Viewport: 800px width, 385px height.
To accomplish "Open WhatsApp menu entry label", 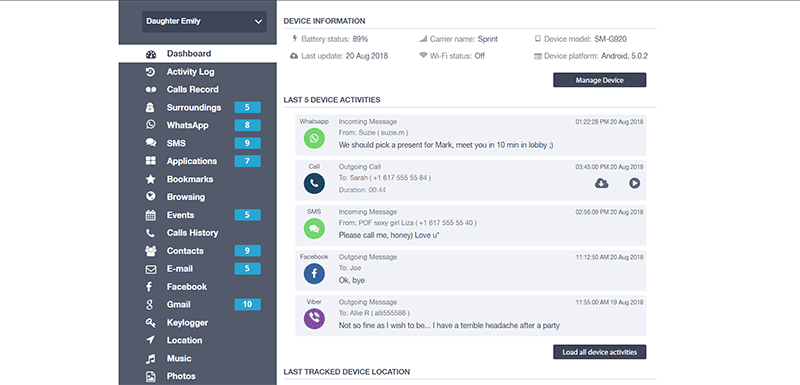I will (187, 125).
